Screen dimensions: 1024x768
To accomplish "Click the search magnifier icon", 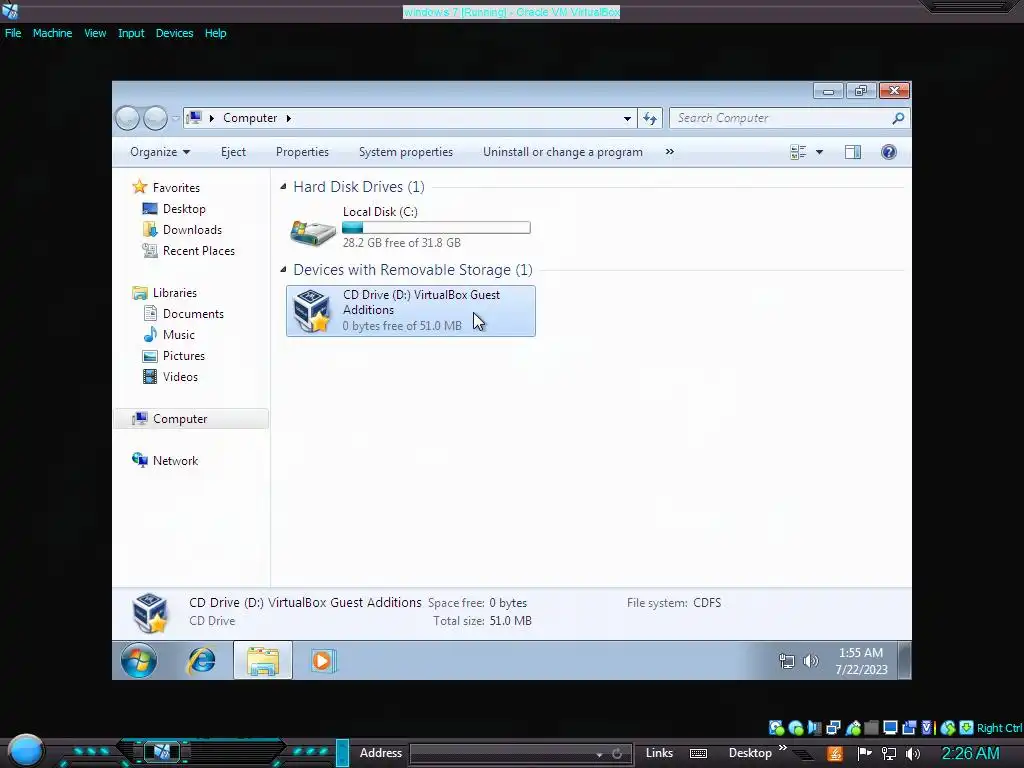I will point(899,118).
